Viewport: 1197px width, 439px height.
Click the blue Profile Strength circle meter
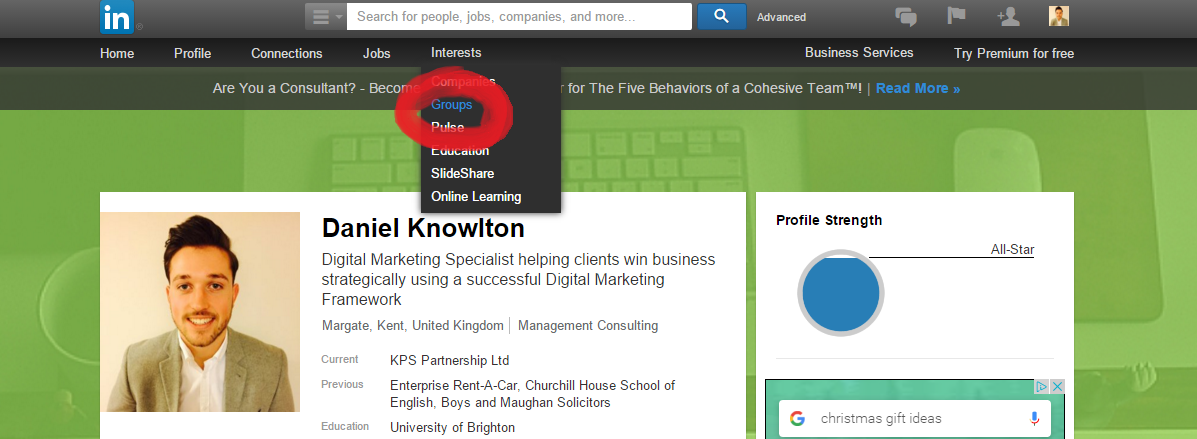tap(840, 295)
